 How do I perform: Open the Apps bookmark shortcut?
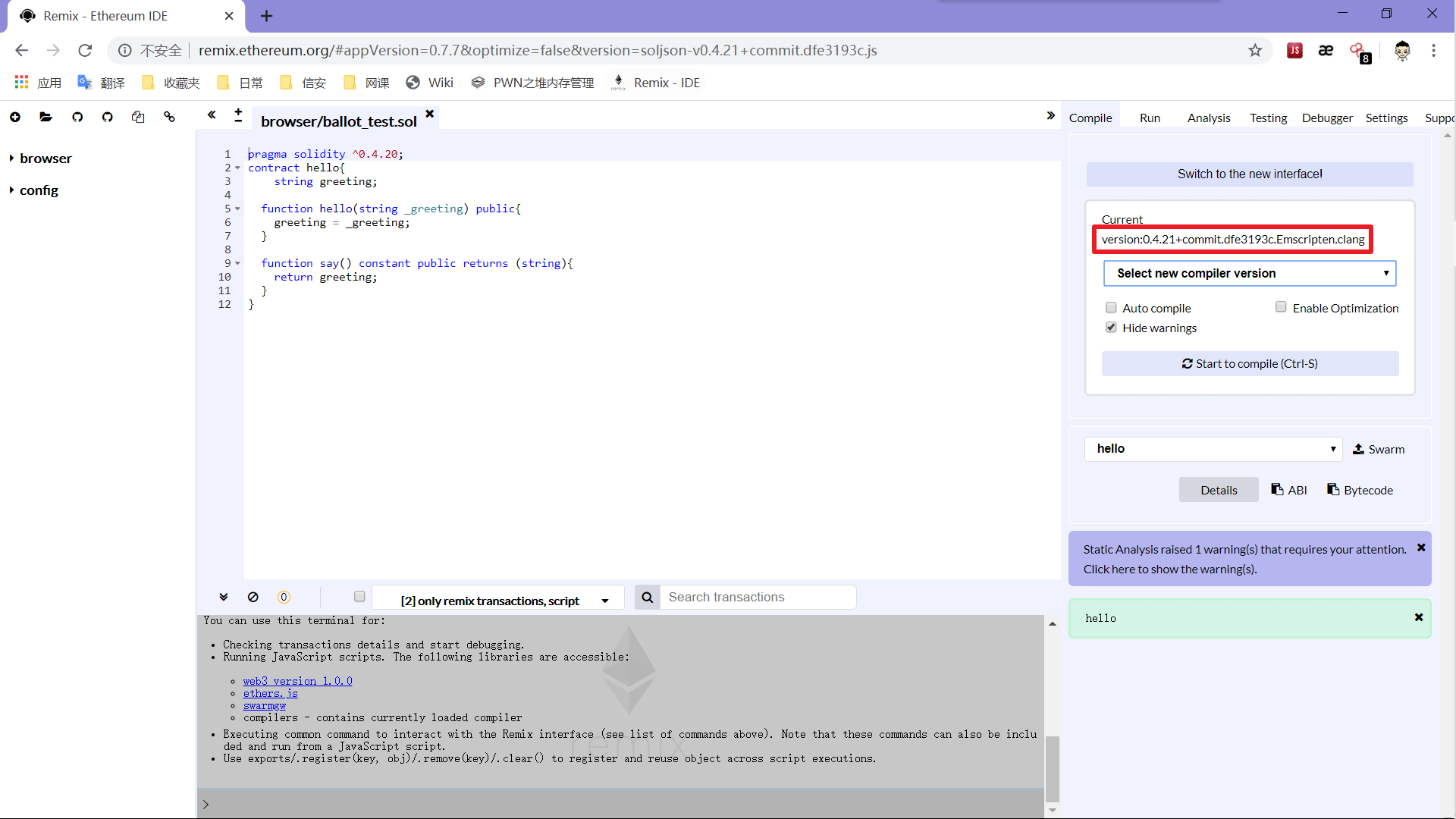click(x=38, y=83)
